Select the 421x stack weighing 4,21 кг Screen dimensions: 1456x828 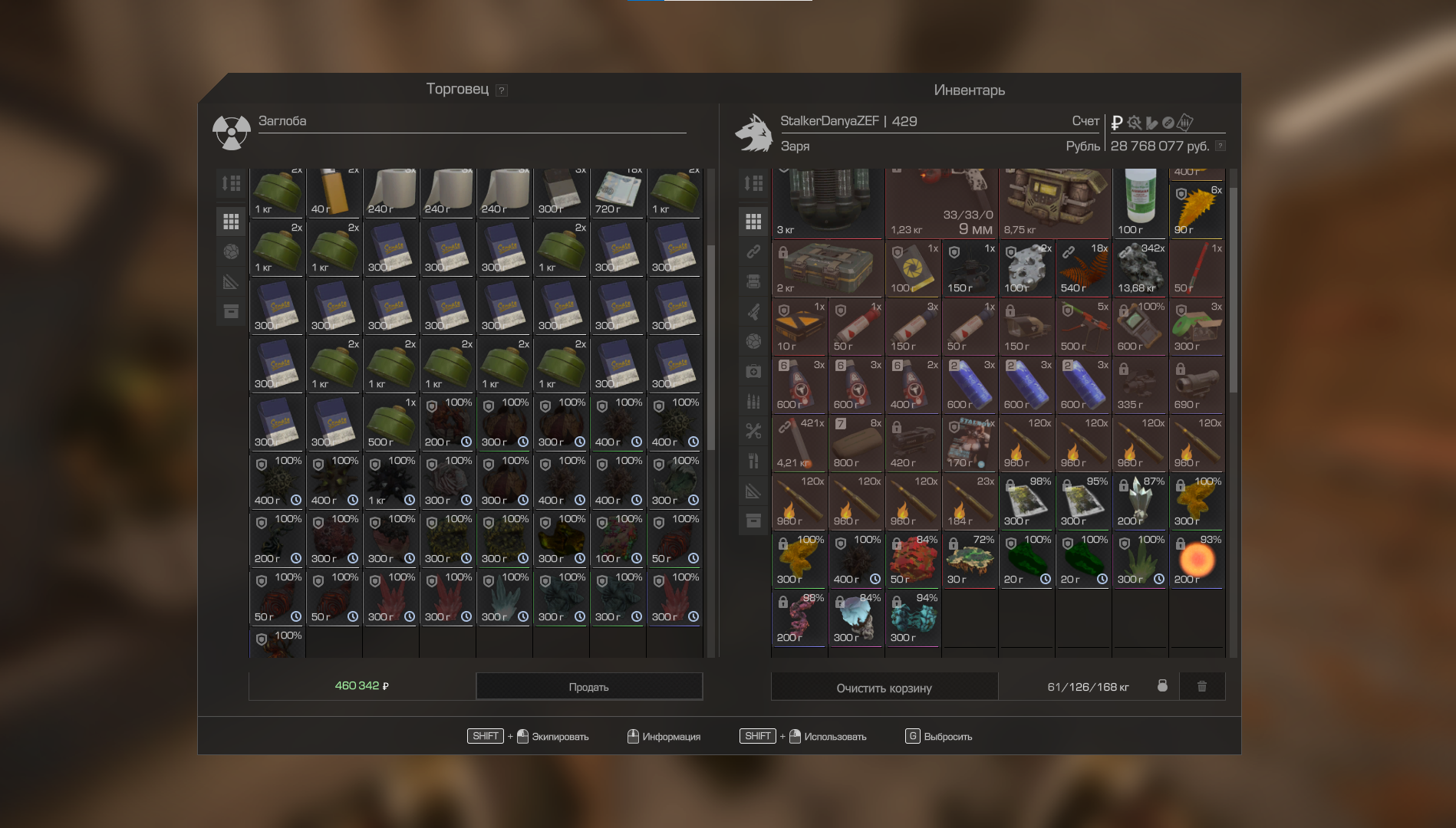point(799,443)
